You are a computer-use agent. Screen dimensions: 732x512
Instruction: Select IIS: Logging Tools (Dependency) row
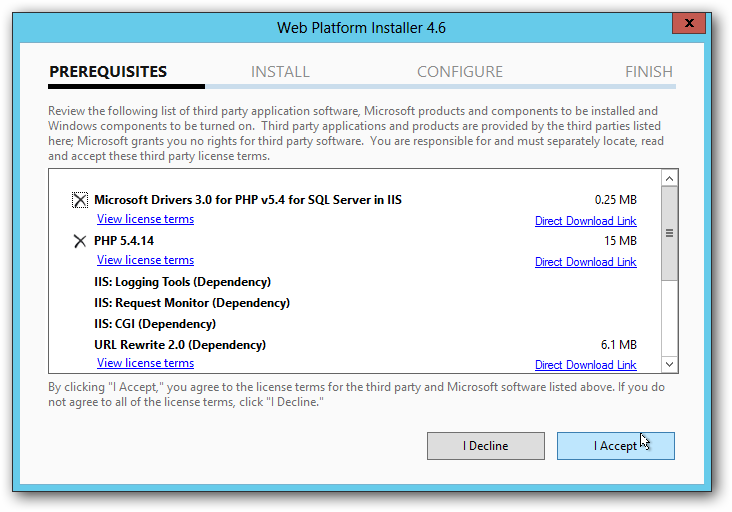[183, 282]
